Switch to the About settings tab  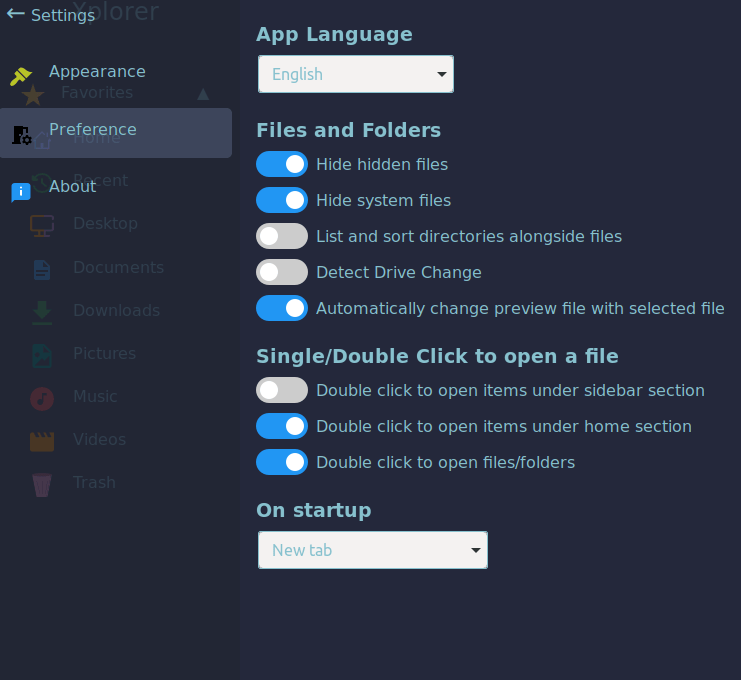coord(73,187)
